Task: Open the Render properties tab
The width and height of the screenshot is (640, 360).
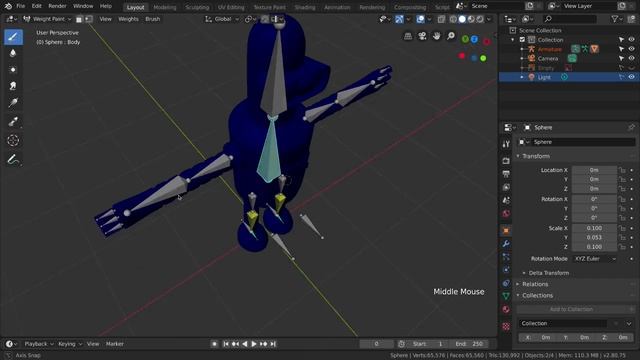Action: (x=506, y=161)
